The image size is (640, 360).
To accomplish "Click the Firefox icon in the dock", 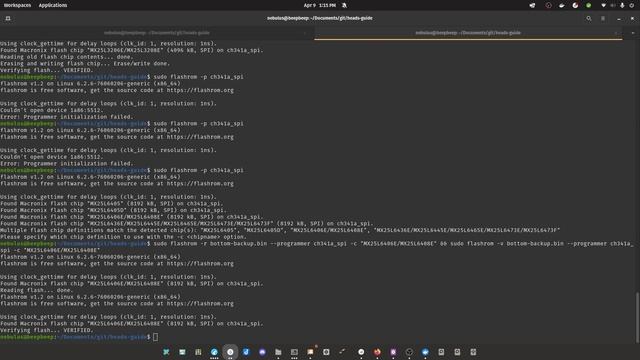I will click(377, 352).
